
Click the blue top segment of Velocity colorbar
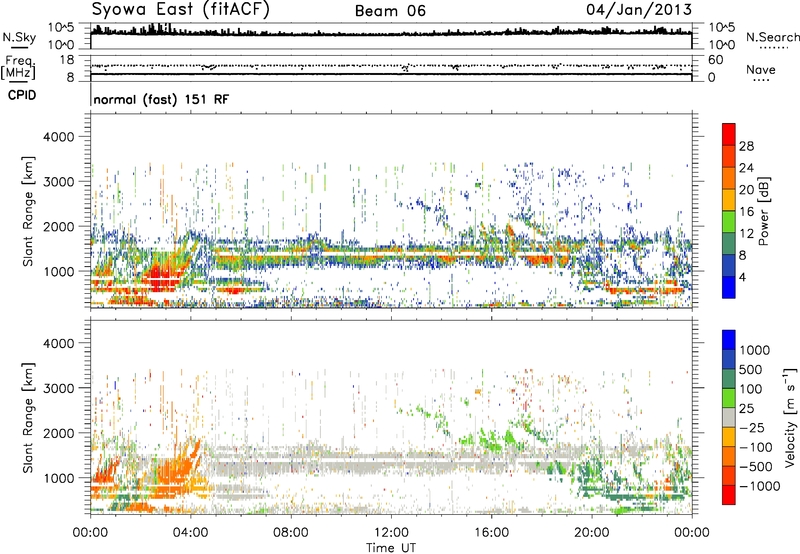coord(729,340)
